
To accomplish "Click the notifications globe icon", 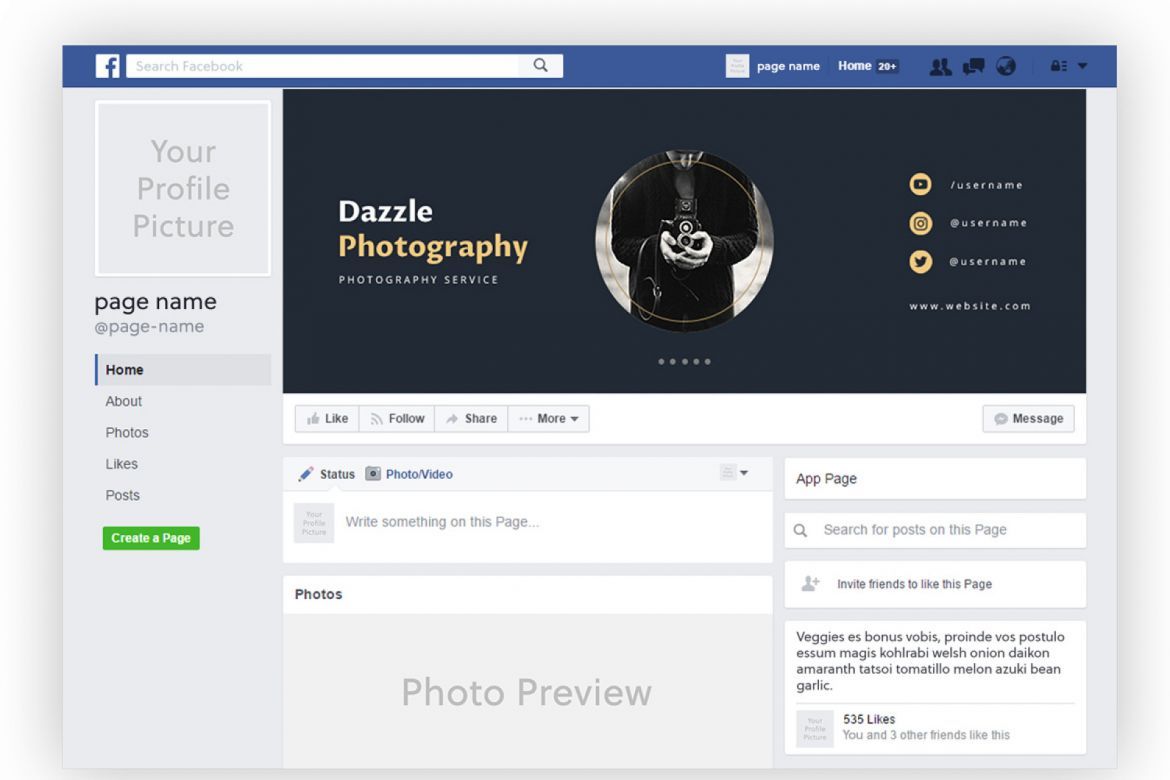I will (x=1006, y=66).
